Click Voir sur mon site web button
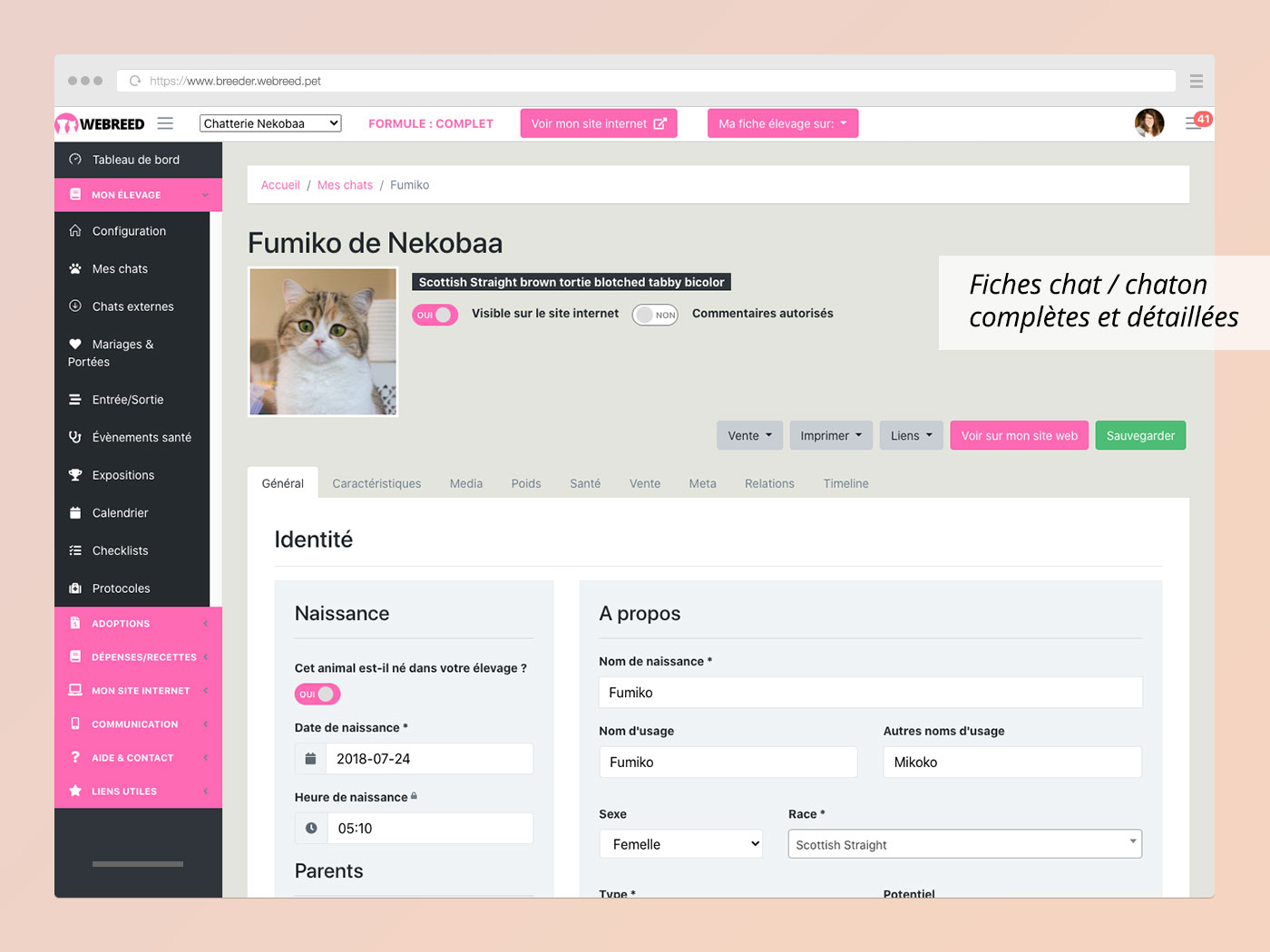 (1020, 435)
